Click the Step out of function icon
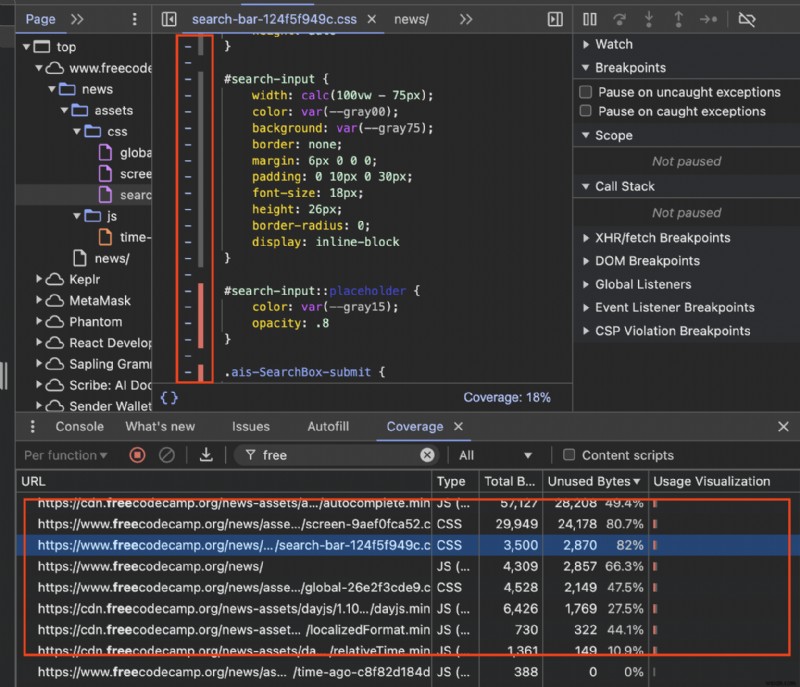Image resolution: width=800 pixels, height=687 pixels. (679, 19)
